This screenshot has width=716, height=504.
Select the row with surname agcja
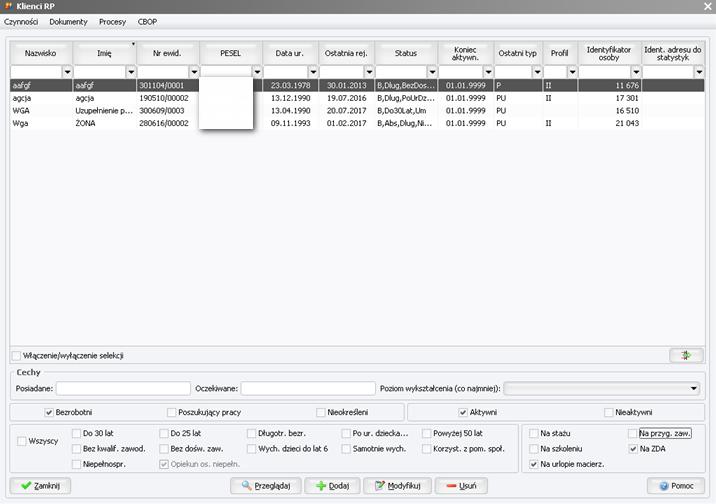tap(357, 98)
